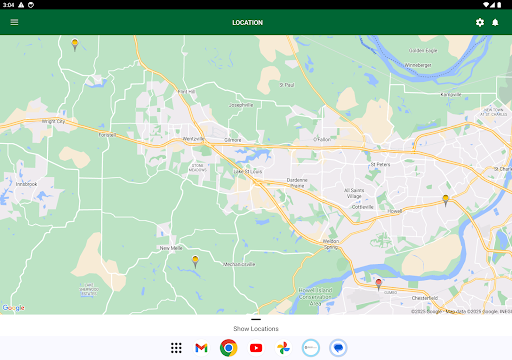Click the Golden Eagle map label

click(423, 51)
